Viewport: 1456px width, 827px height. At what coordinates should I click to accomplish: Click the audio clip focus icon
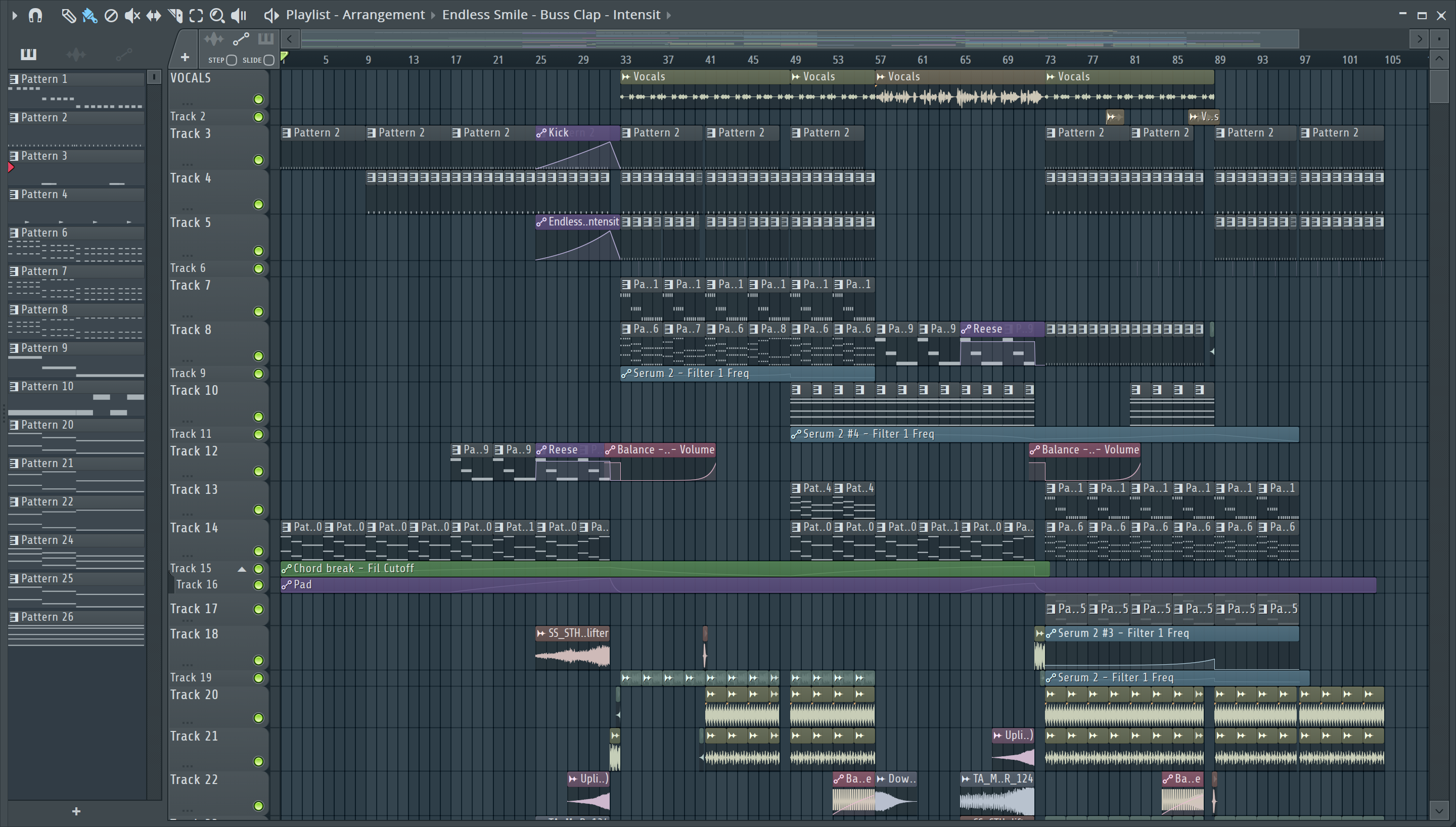click(x=214, y=39)
